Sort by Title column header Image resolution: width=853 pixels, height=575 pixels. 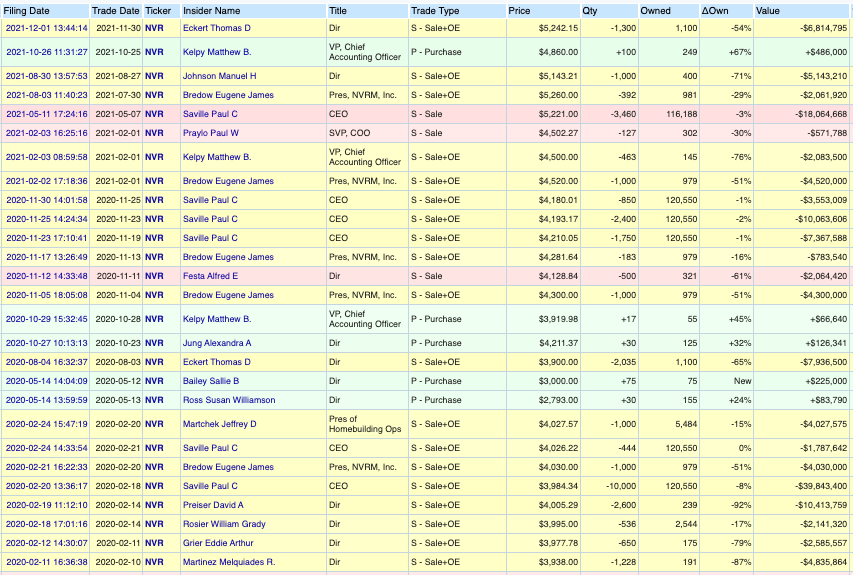pyautogui.click(x=338, y=11)
